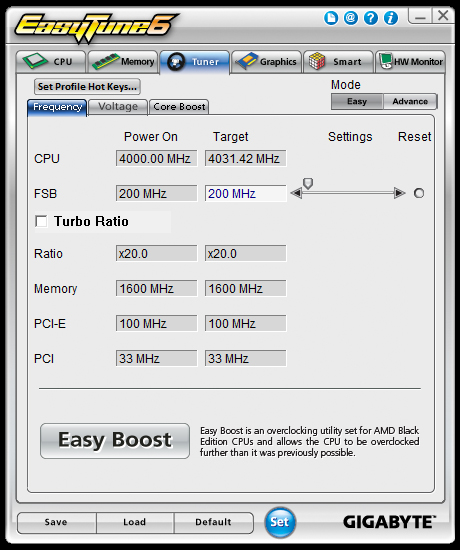Choose Easy mode

pyautogui.click(x=357, y=101)
